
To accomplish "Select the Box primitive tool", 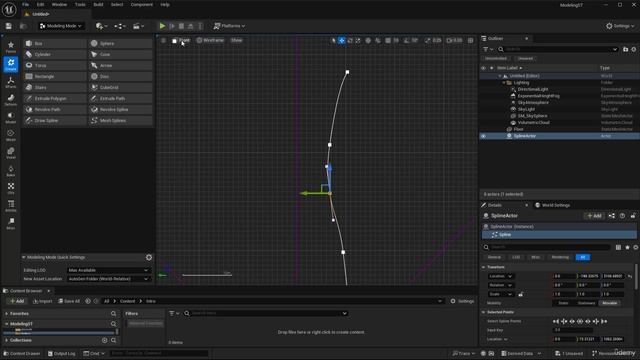I will tap(55, 43).
